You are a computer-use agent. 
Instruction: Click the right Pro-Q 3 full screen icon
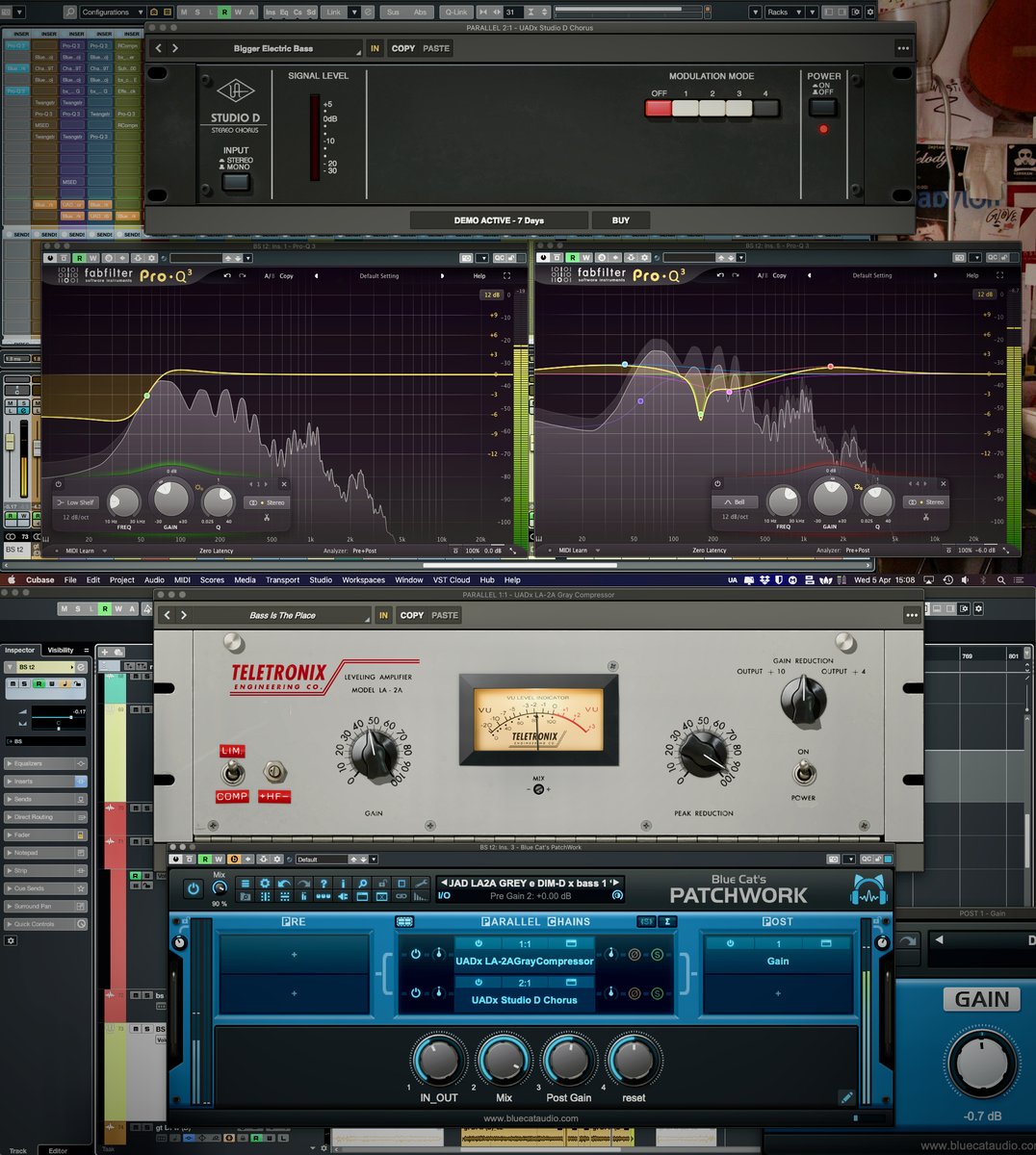click(x=1000, y=275)
